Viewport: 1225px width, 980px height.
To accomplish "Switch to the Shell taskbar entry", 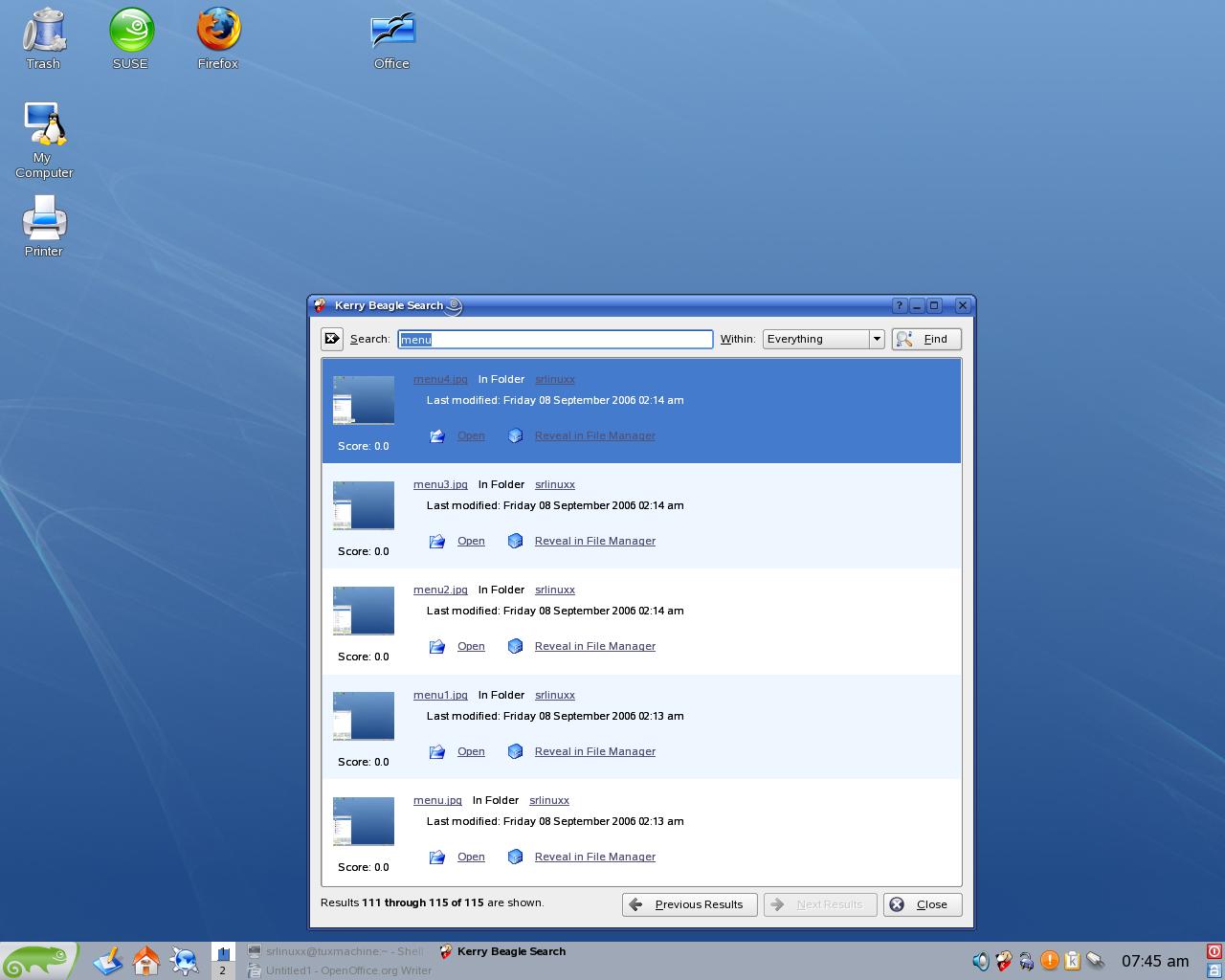I will coord(336,951).
